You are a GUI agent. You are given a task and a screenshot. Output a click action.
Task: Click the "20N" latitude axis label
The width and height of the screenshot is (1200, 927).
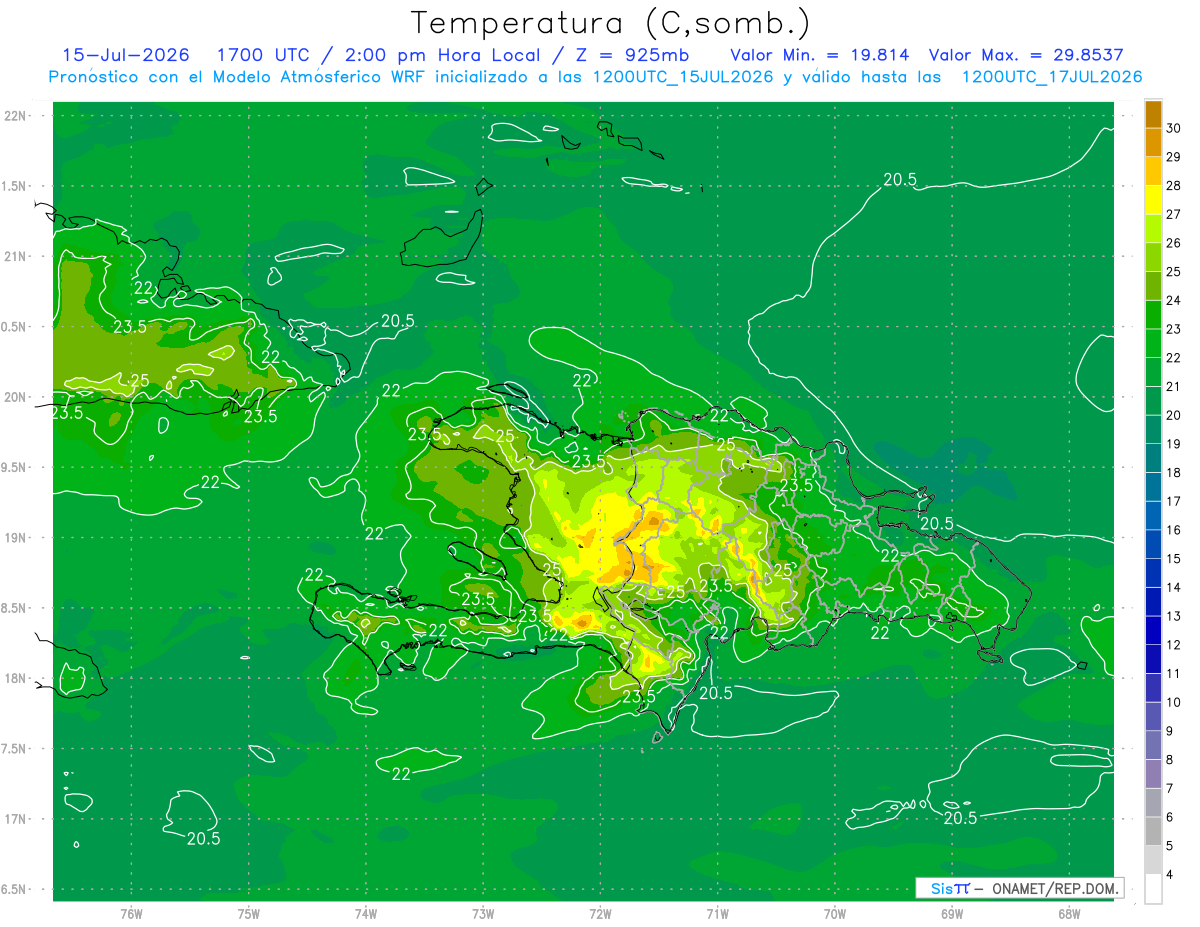pyautogui.click(x=16, y=397)
